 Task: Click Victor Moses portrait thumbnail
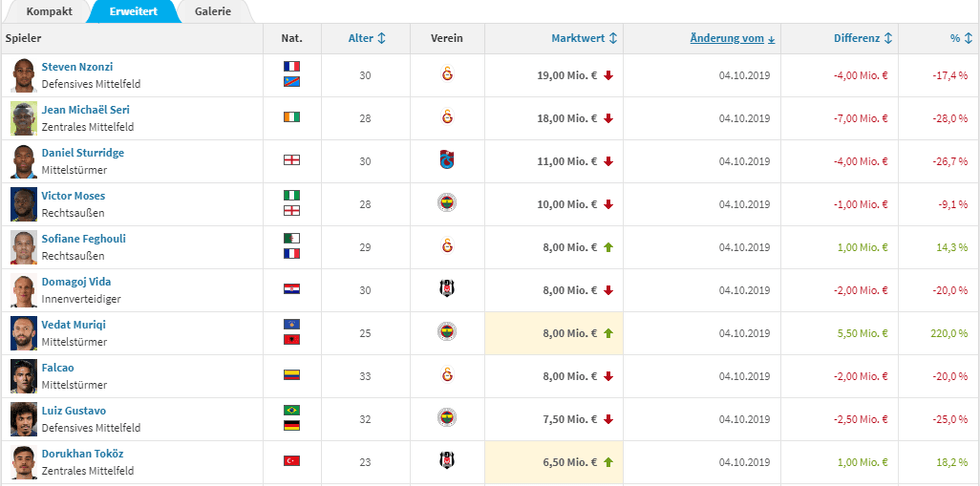click(x=24, y=203)
